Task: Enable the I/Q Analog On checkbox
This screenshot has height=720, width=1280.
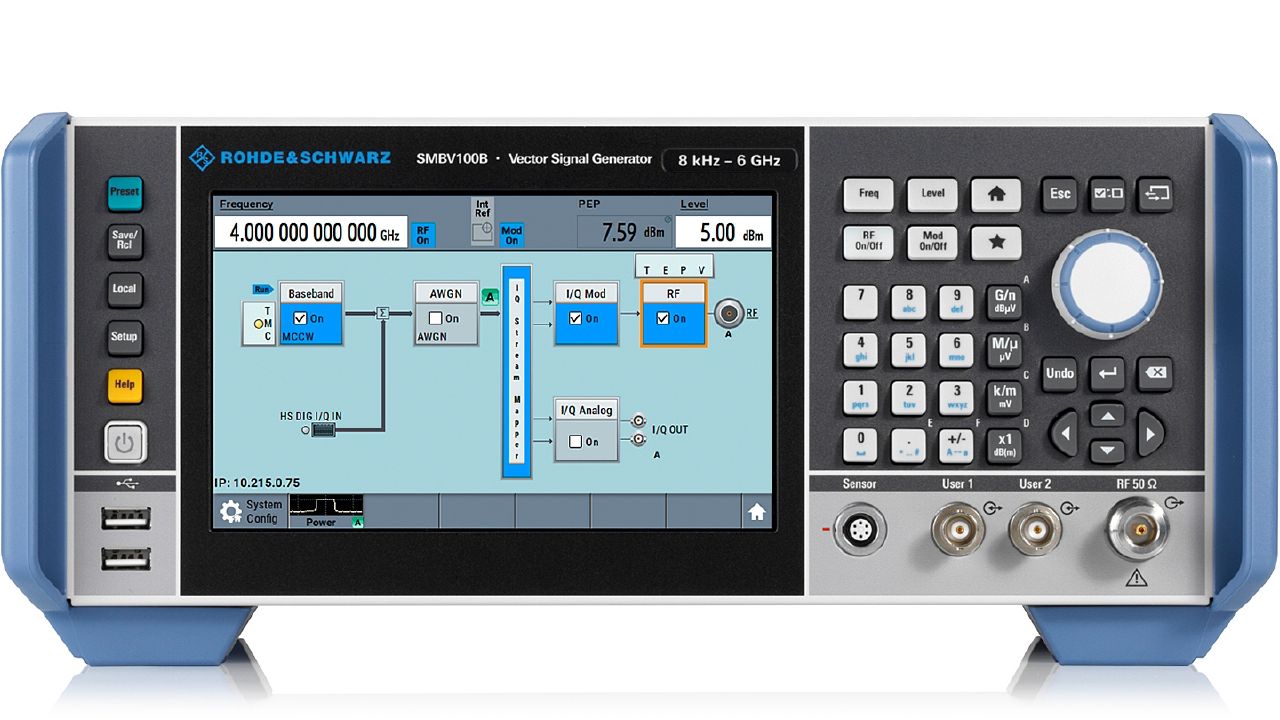Action: [575, 441]
